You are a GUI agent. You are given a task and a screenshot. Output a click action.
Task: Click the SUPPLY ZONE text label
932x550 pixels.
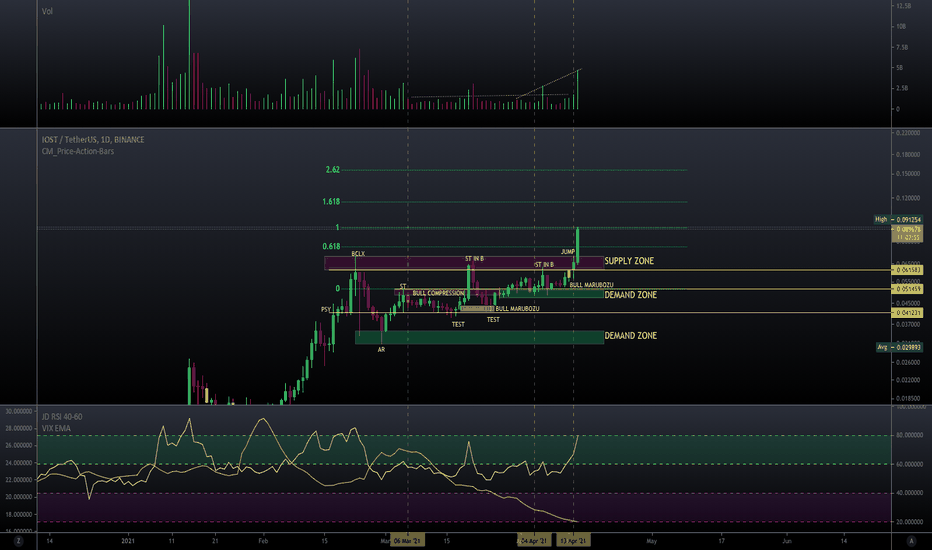tap(629, 261)
